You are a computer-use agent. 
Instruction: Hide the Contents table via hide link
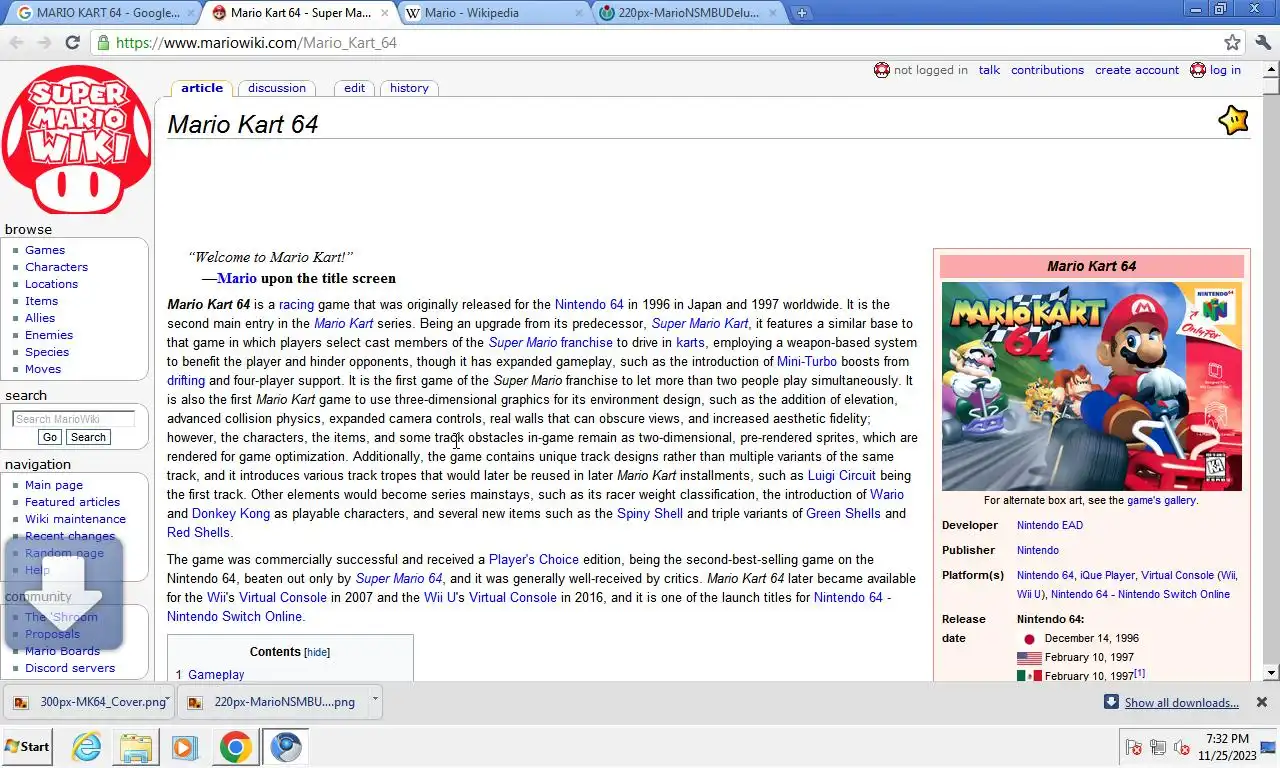click(x=317, y=652)
